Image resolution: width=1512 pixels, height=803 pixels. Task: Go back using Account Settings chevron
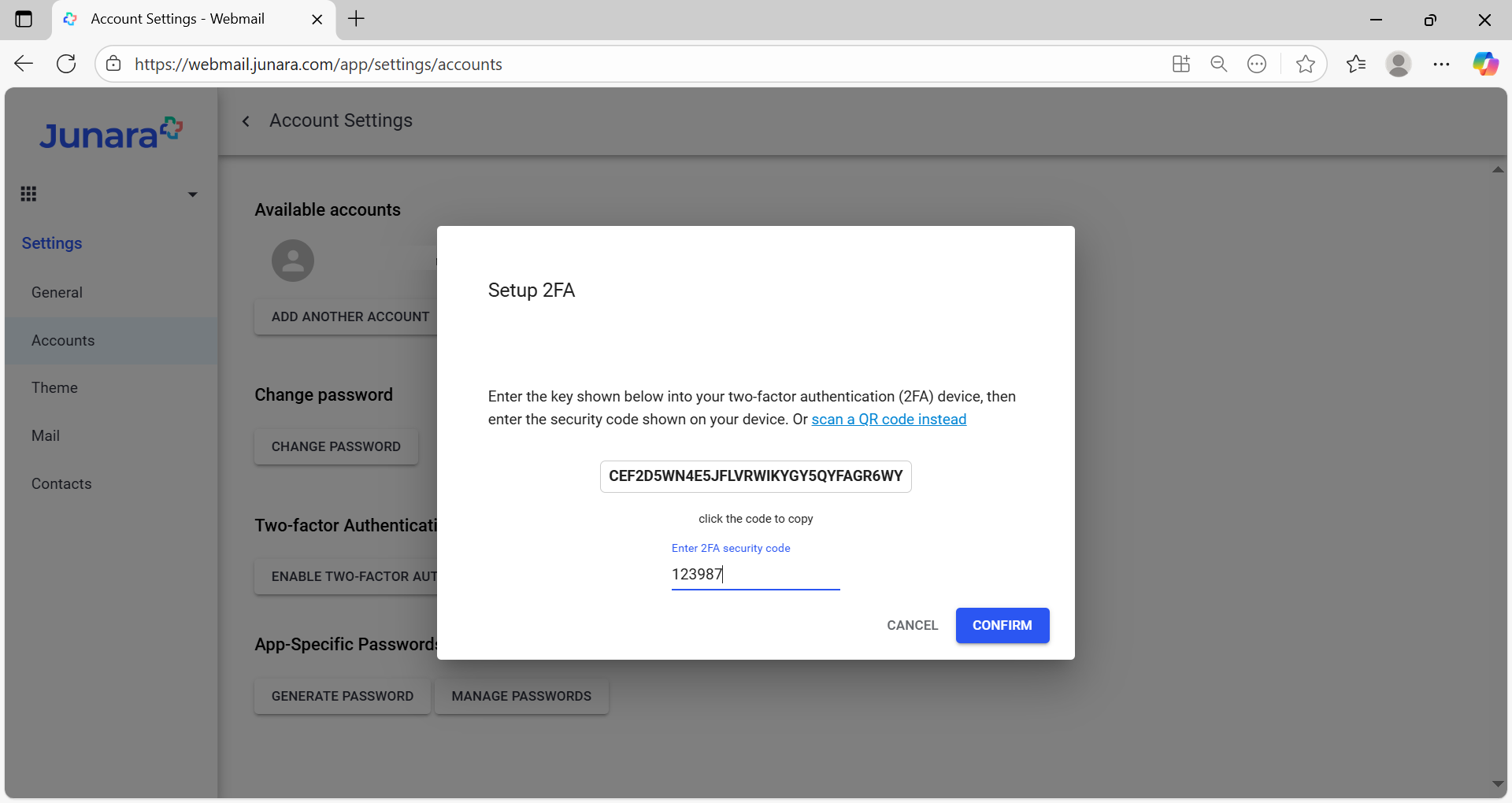point(246,121)
